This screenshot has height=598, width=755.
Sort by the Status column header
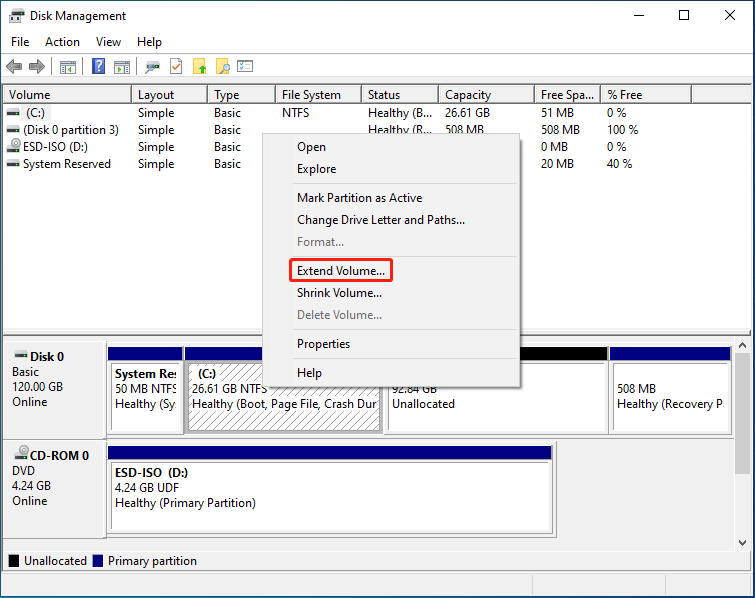[400, 94]
